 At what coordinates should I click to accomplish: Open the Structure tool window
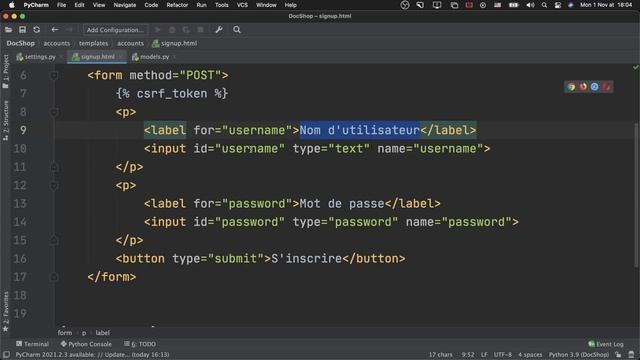[x=5, y=120]
